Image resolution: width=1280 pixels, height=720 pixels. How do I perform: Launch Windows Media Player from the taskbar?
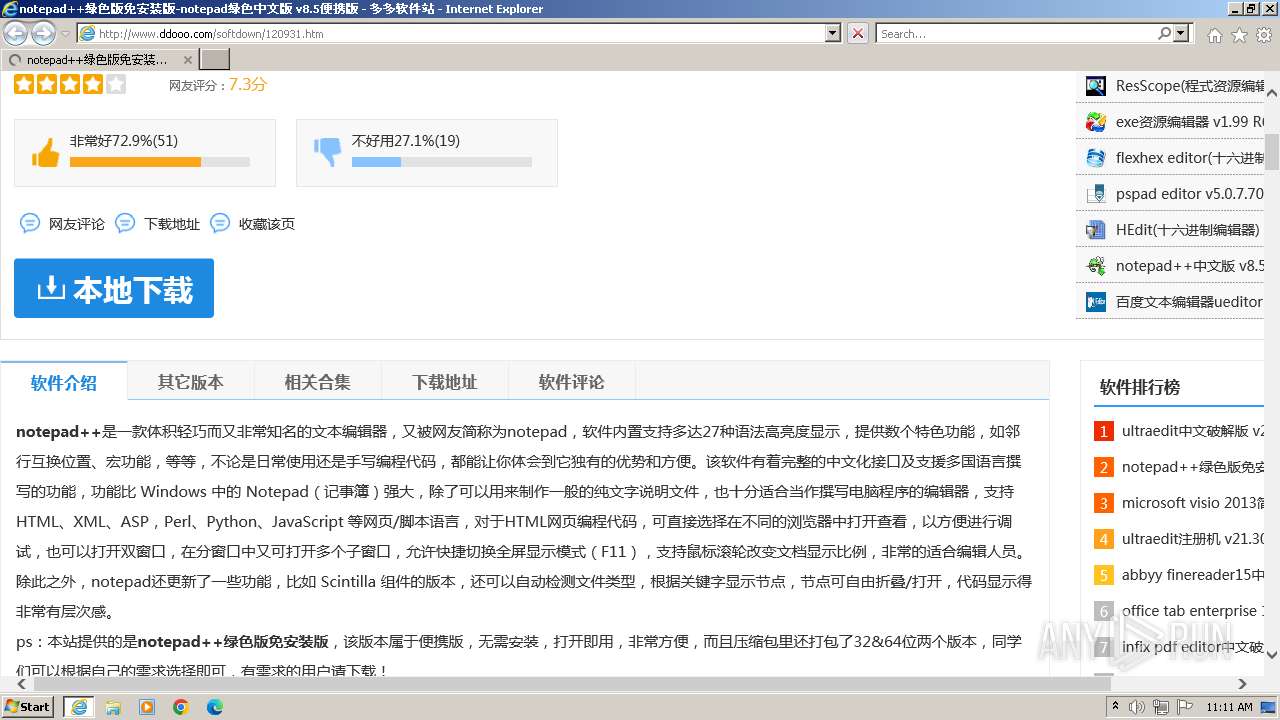pos(147,707)
